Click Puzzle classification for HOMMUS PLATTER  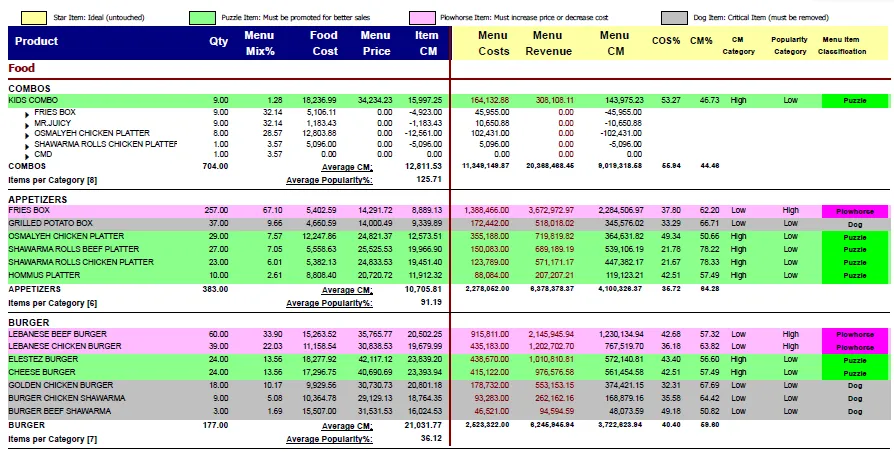pyautogui.click(x=855, y=275)
